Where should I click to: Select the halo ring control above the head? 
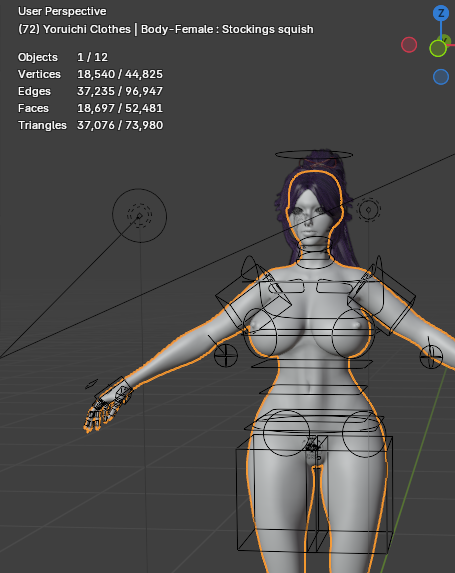[x=314, y=155]
